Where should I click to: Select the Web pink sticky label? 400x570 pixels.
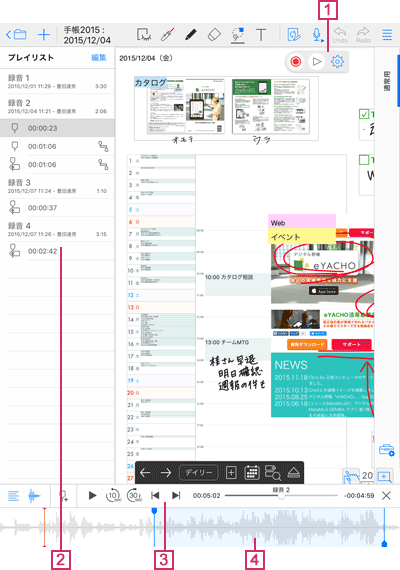[x=302, y=222]
